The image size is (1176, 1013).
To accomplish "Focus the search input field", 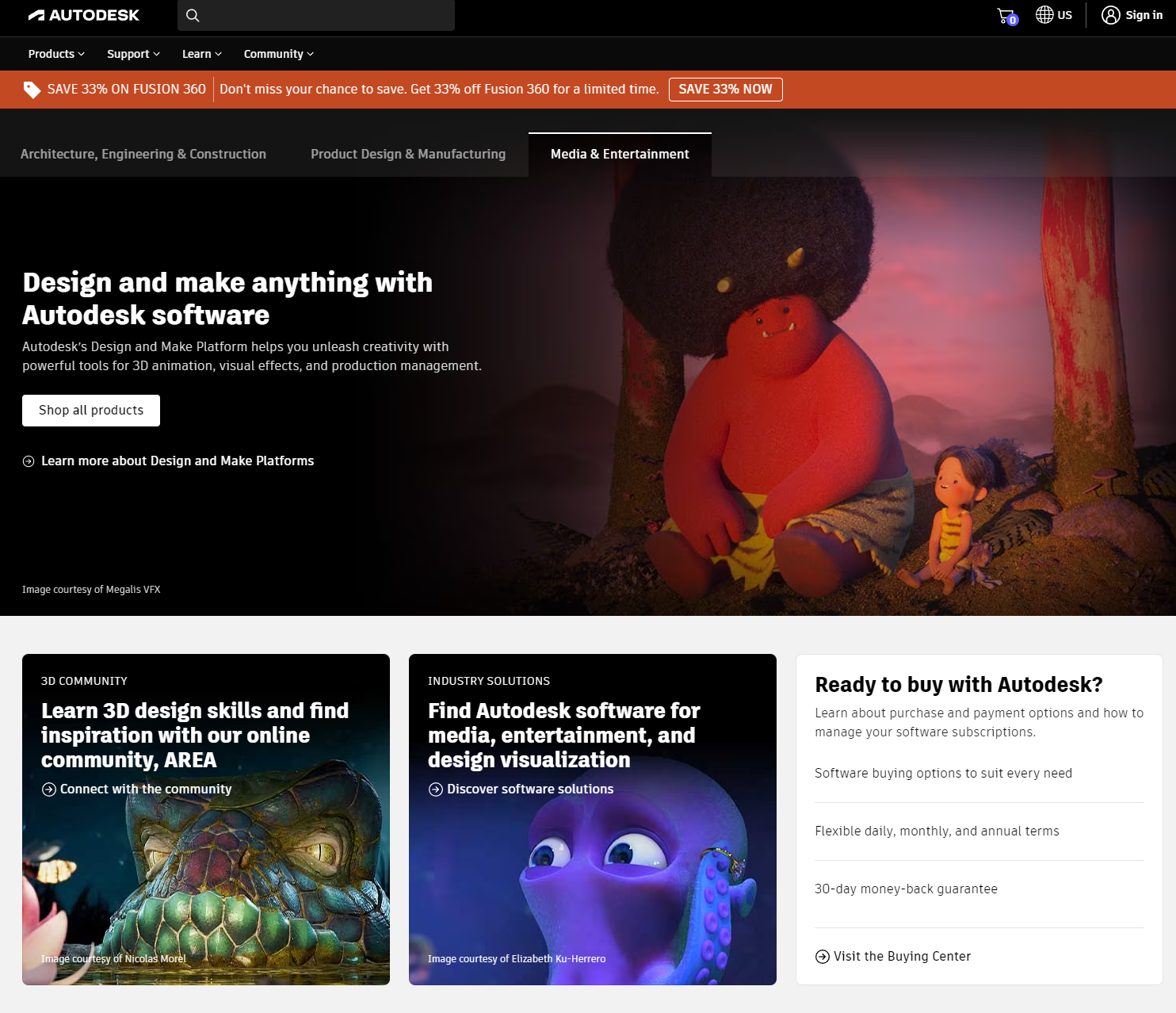I will coord(316,15).
